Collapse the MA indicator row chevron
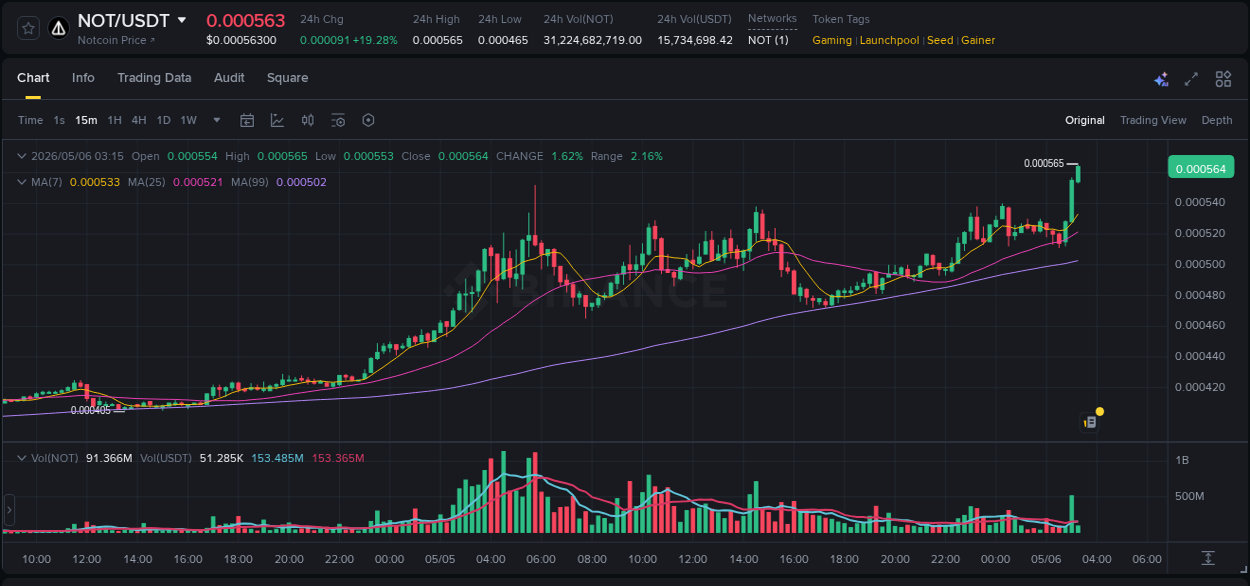This screenshot has width=1250, height=586. pyautogui.click(x=22, y=182)
